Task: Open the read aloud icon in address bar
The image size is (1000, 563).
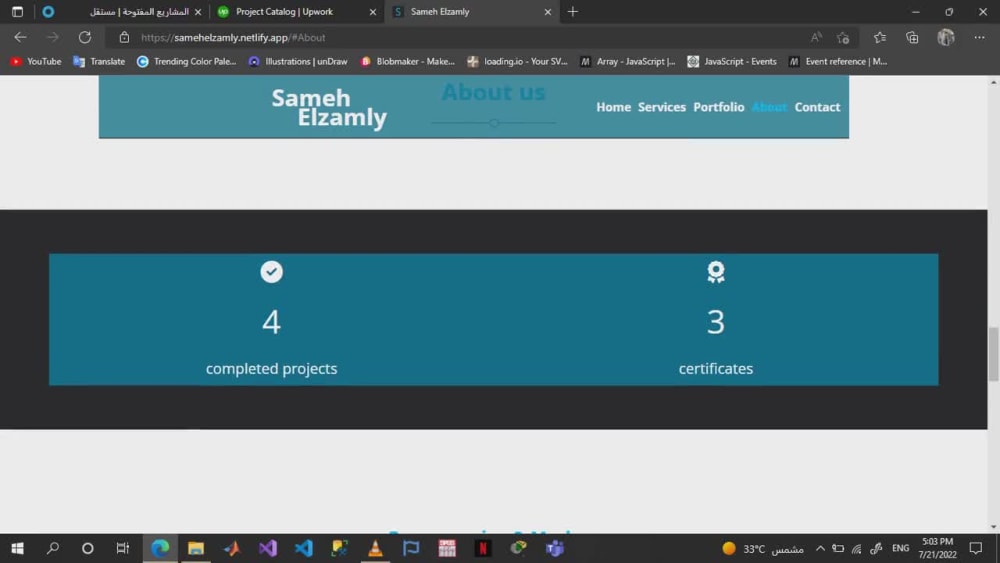Action: 816,38
